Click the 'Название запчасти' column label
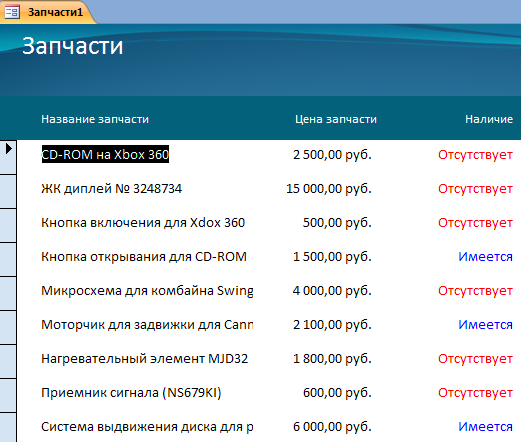Image resolution: width=521 pixels, height=442 pixels. coord(95,119)
